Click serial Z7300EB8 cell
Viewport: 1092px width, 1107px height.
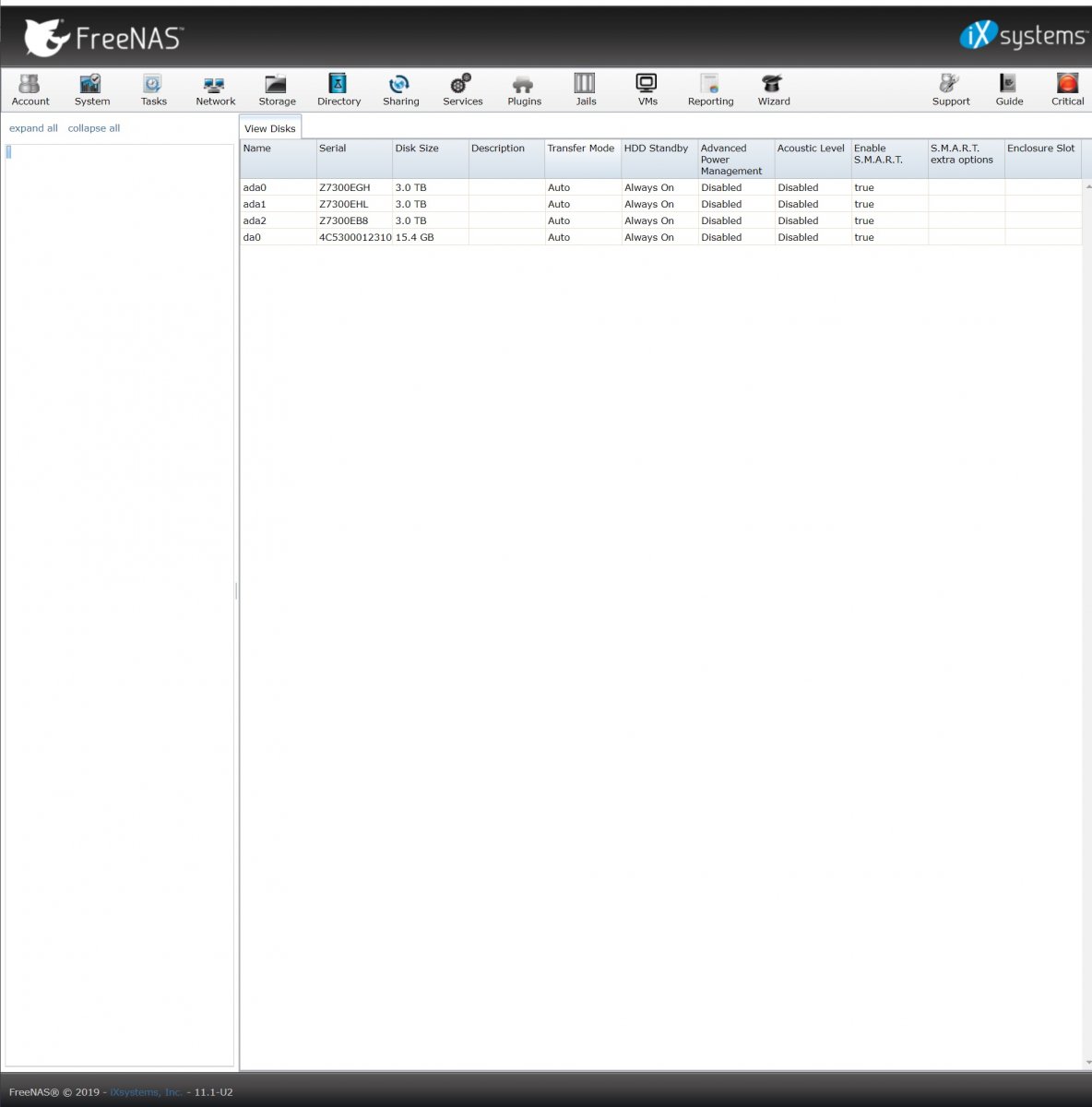tap(354, 220)
